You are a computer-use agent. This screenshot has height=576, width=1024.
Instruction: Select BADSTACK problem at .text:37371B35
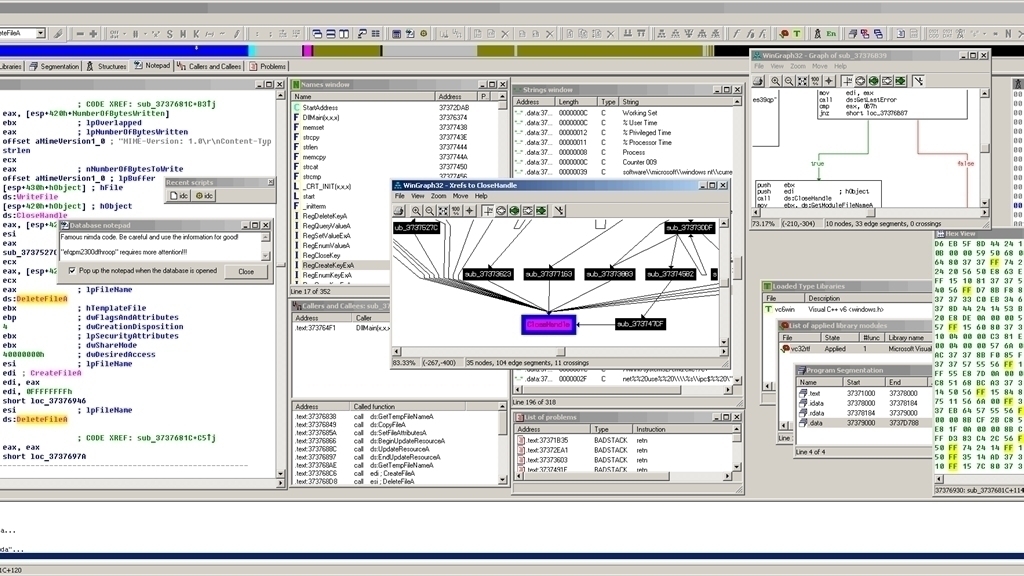point(625,441)
